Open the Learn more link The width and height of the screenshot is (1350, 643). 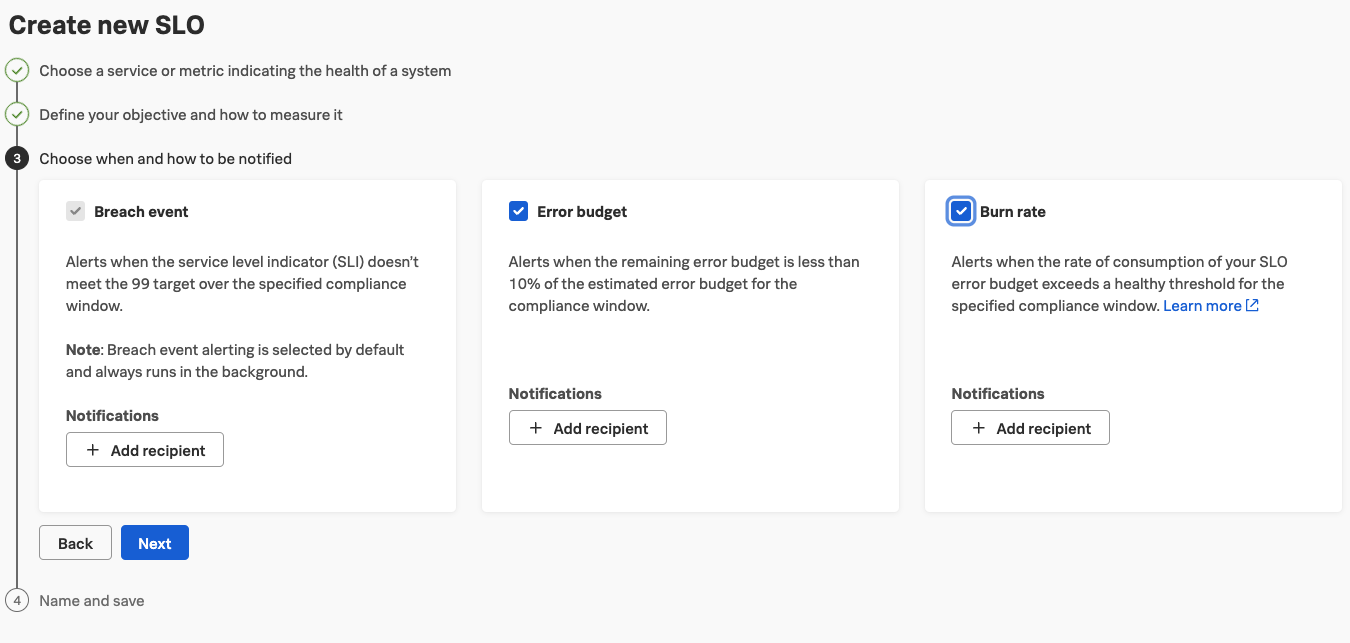[1202, 306]
